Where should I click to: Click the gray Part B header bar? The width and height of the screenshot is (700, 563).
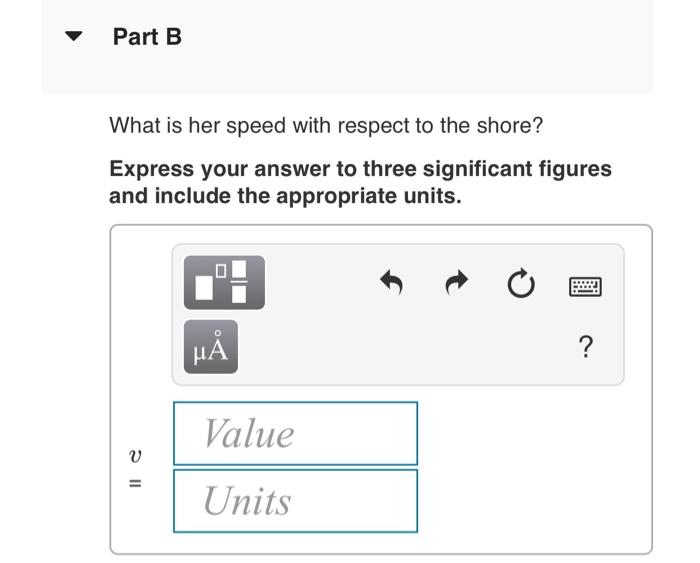click(347, 46)
